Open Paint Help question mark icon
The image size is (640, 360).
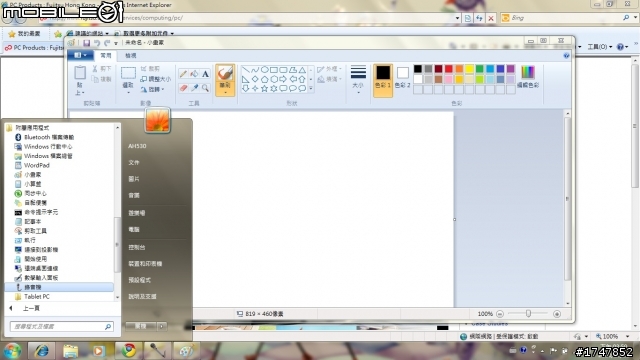pyautogui.click(x=566, y=56)
